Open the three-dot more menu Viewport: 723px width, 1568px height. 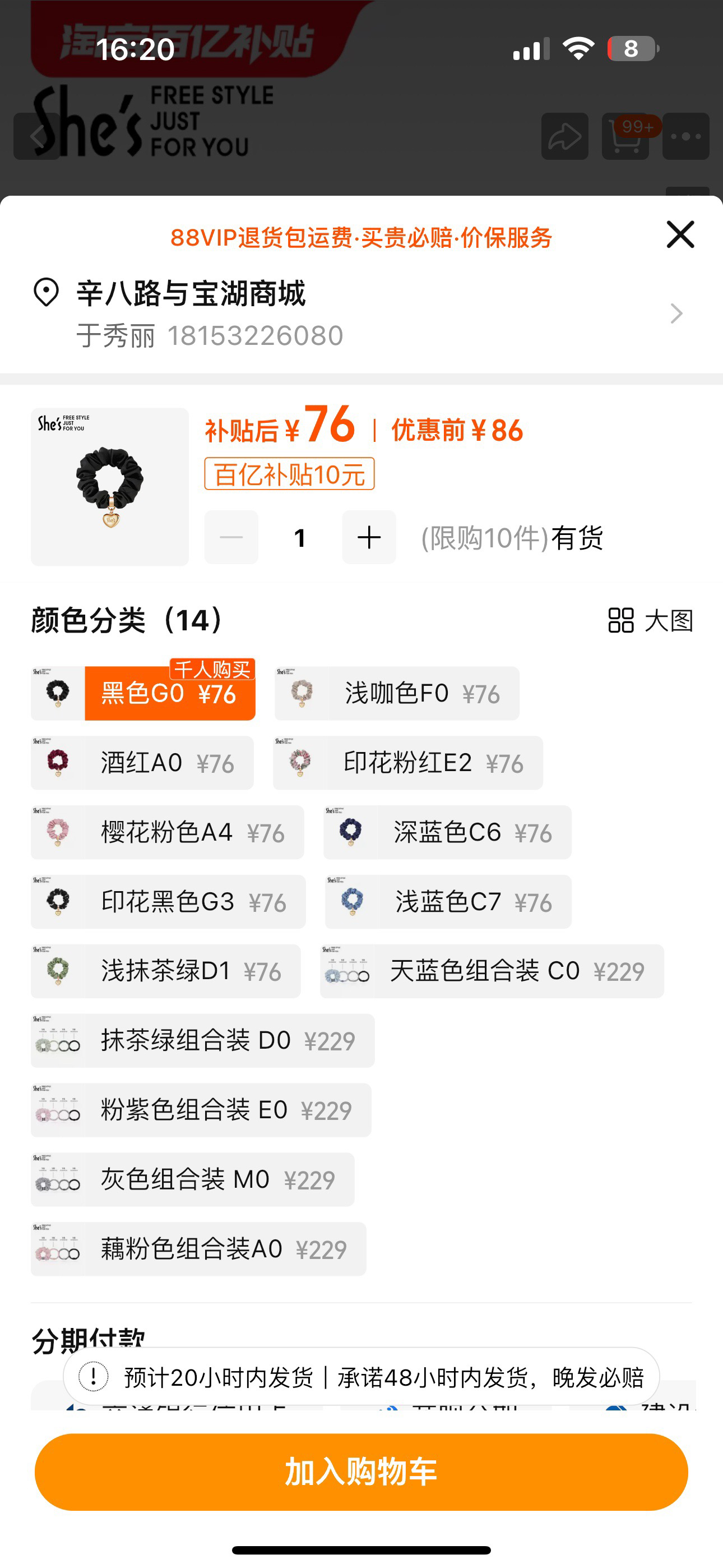(x=685, y=136)
